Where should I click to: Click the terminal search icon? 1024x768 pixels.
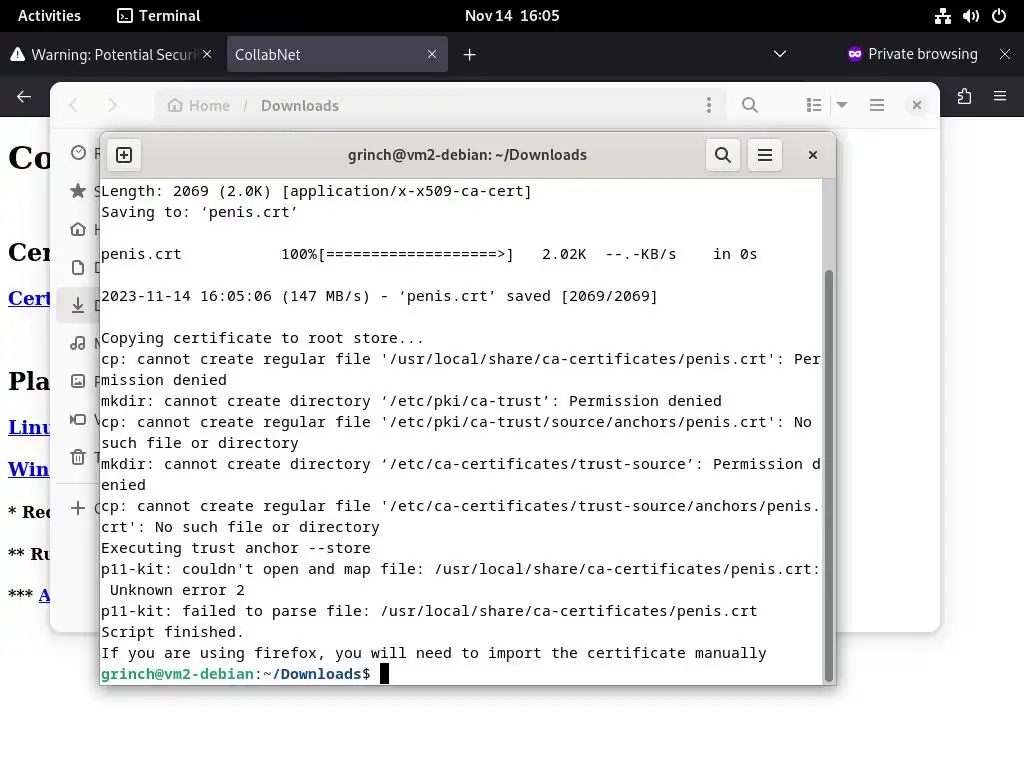tap(723, 155)
